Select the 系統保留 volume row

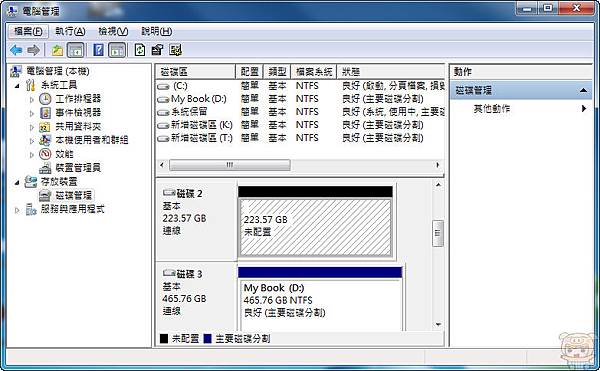pyautogui.click(x=301, y=112)
